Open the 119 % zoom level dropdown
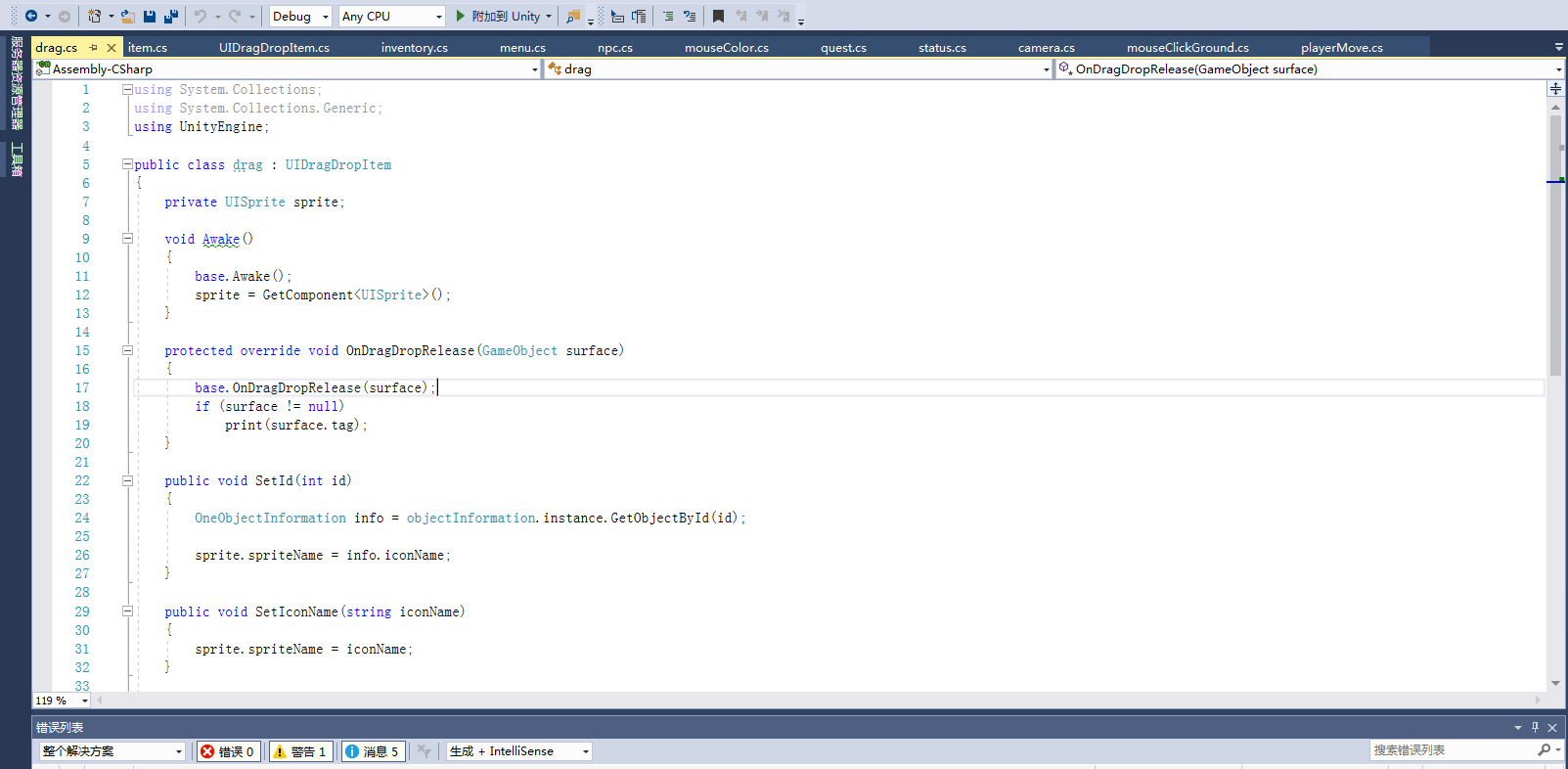1568x769 pixels. pyautogui.click(x=62, y=701)
